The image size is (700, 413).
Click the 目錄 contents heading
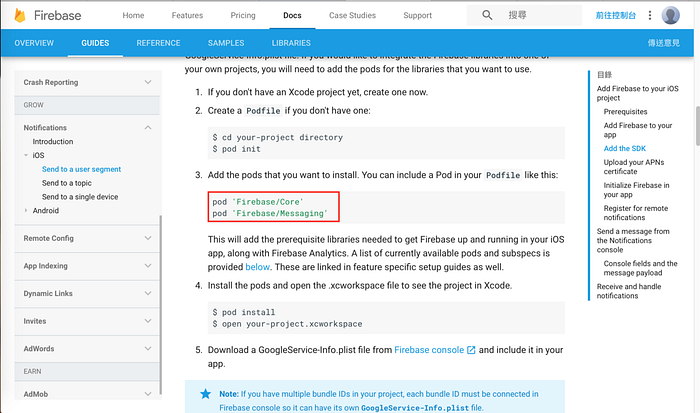click(x=604, y=75)
